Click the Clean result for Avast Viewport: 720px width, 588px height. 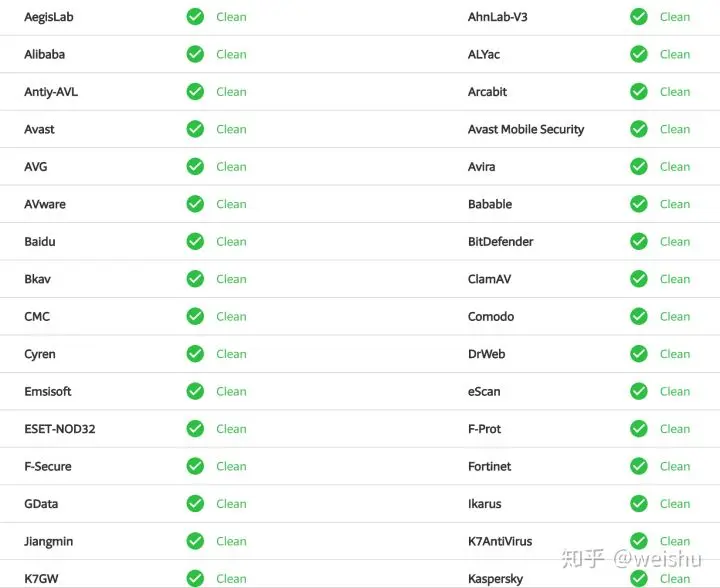pyautogui.click(x=231, y=129)
